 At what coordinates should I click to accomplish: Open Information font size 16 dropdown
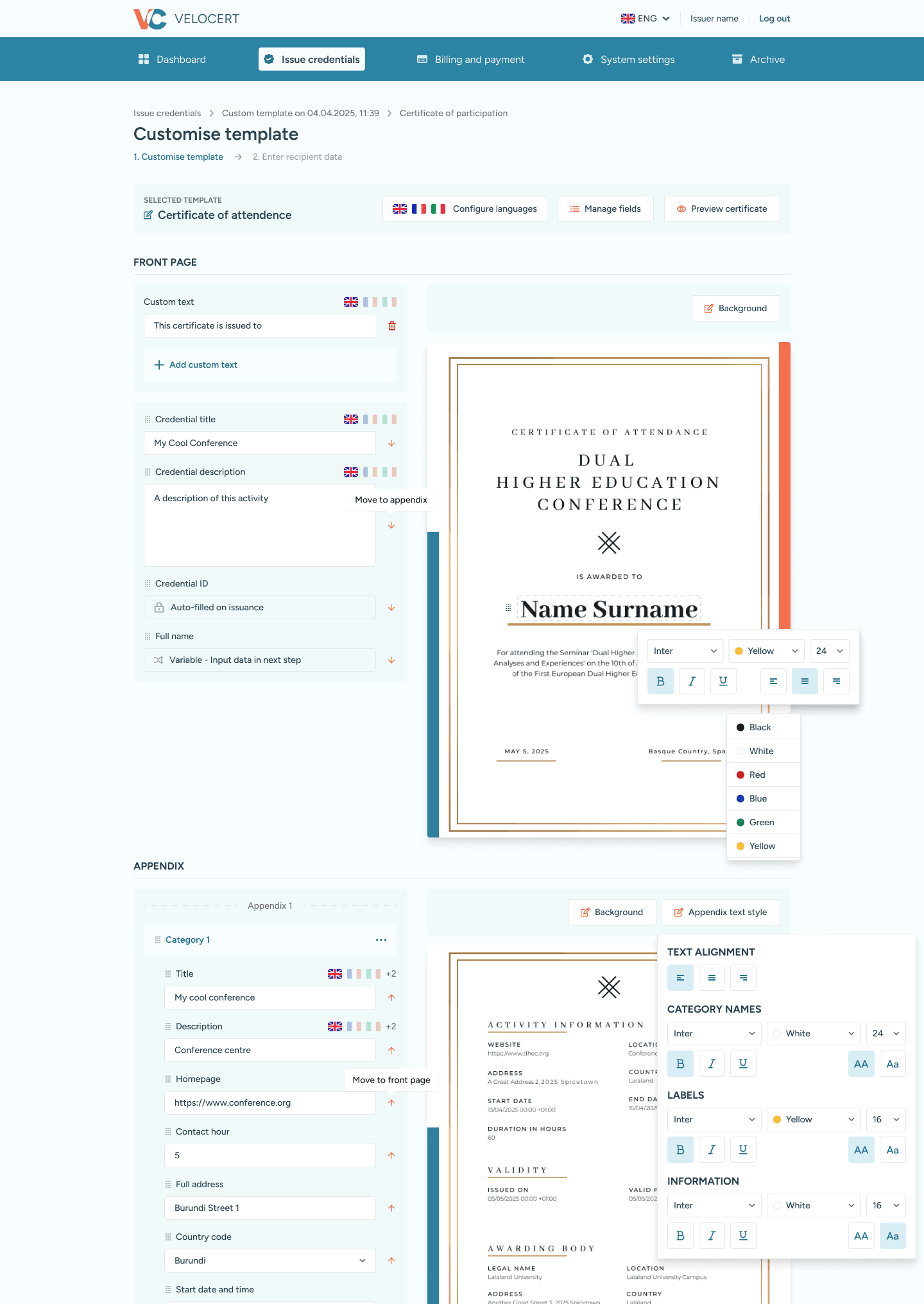point(886,1205)
